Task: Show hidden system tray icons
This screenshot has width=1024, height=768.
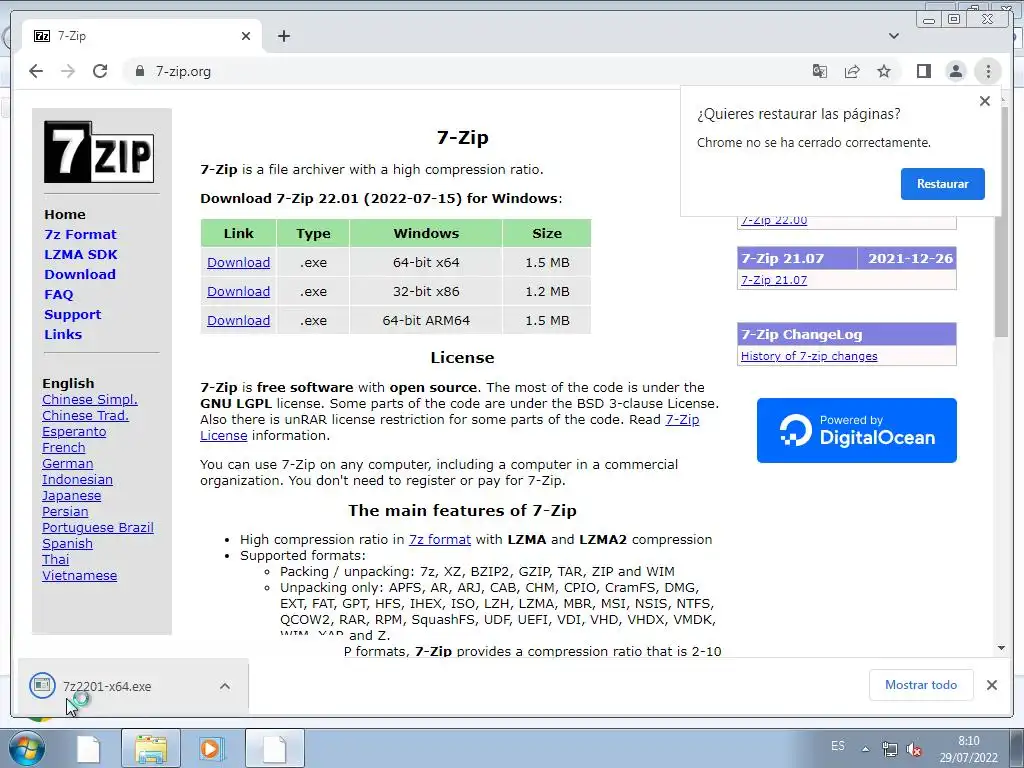Action: click(x=865, y=749)
